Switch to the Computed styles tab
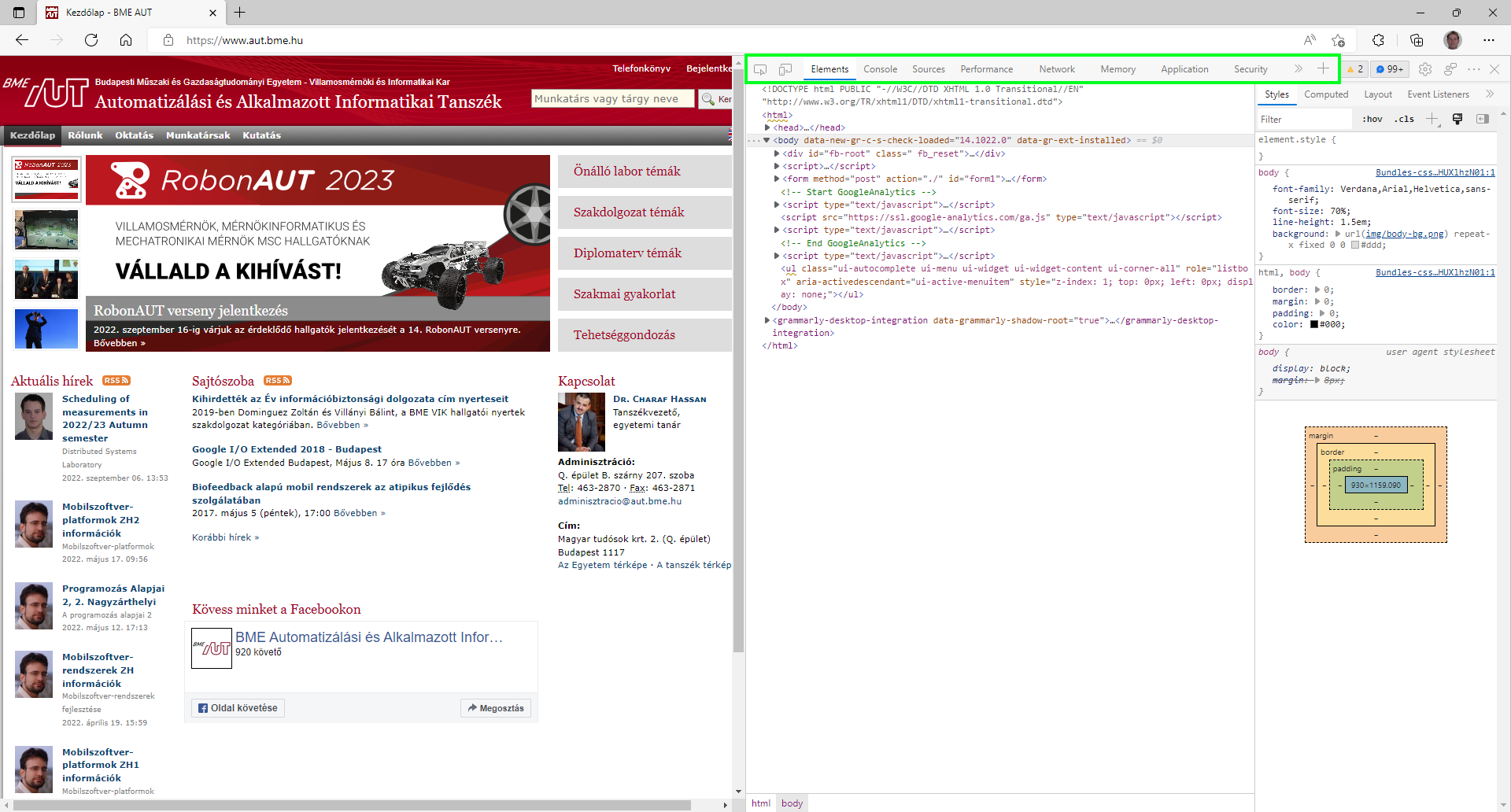Viewport: 1511px width, 812px height. click(x=1326, y=94)
